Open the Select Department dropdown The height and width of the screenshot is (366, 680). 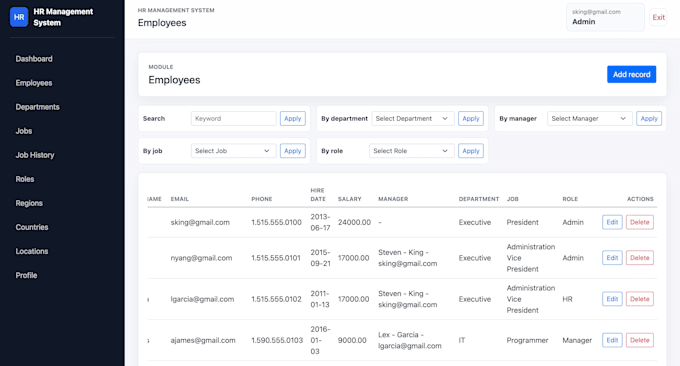click(413, 118)
